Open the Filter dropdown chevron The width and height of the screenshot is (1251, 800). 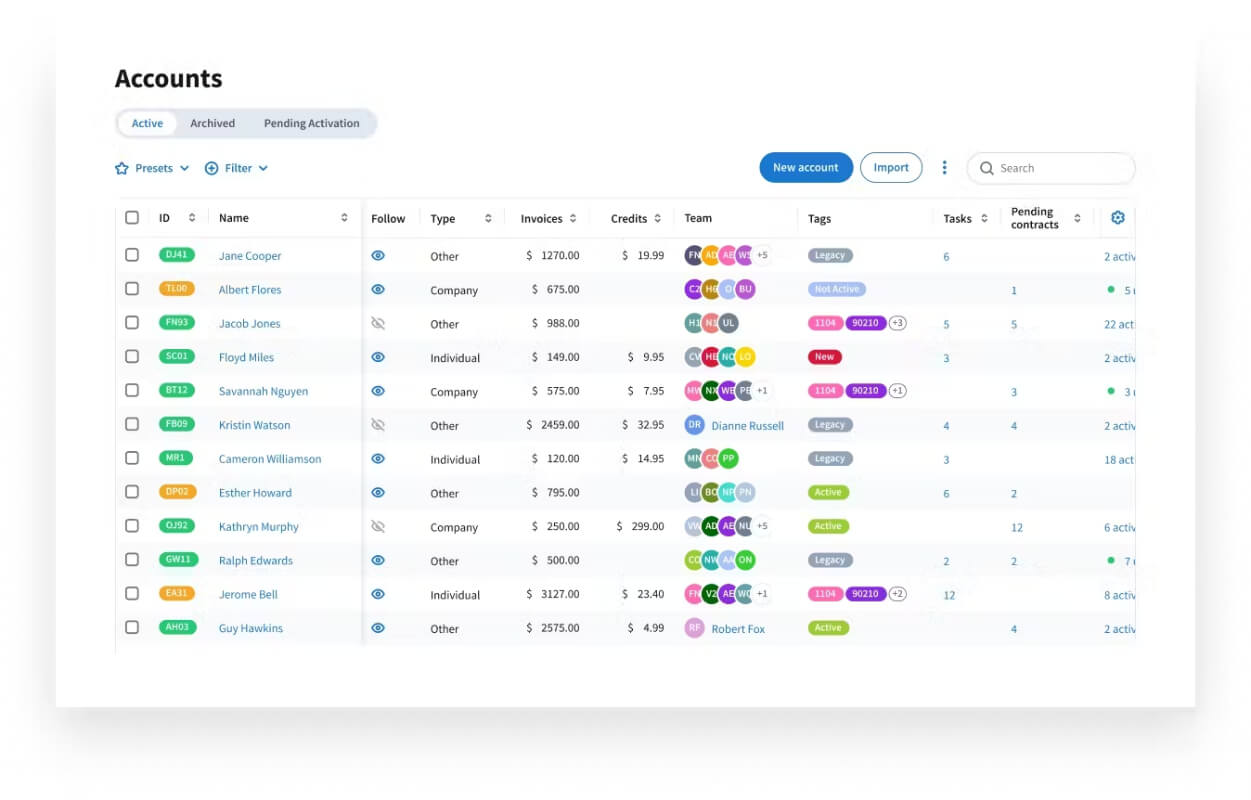click(263, 169)
